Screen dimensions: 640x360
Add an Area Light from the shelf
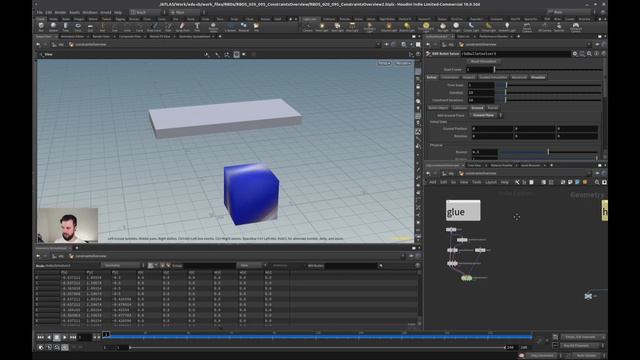point(352,27)
